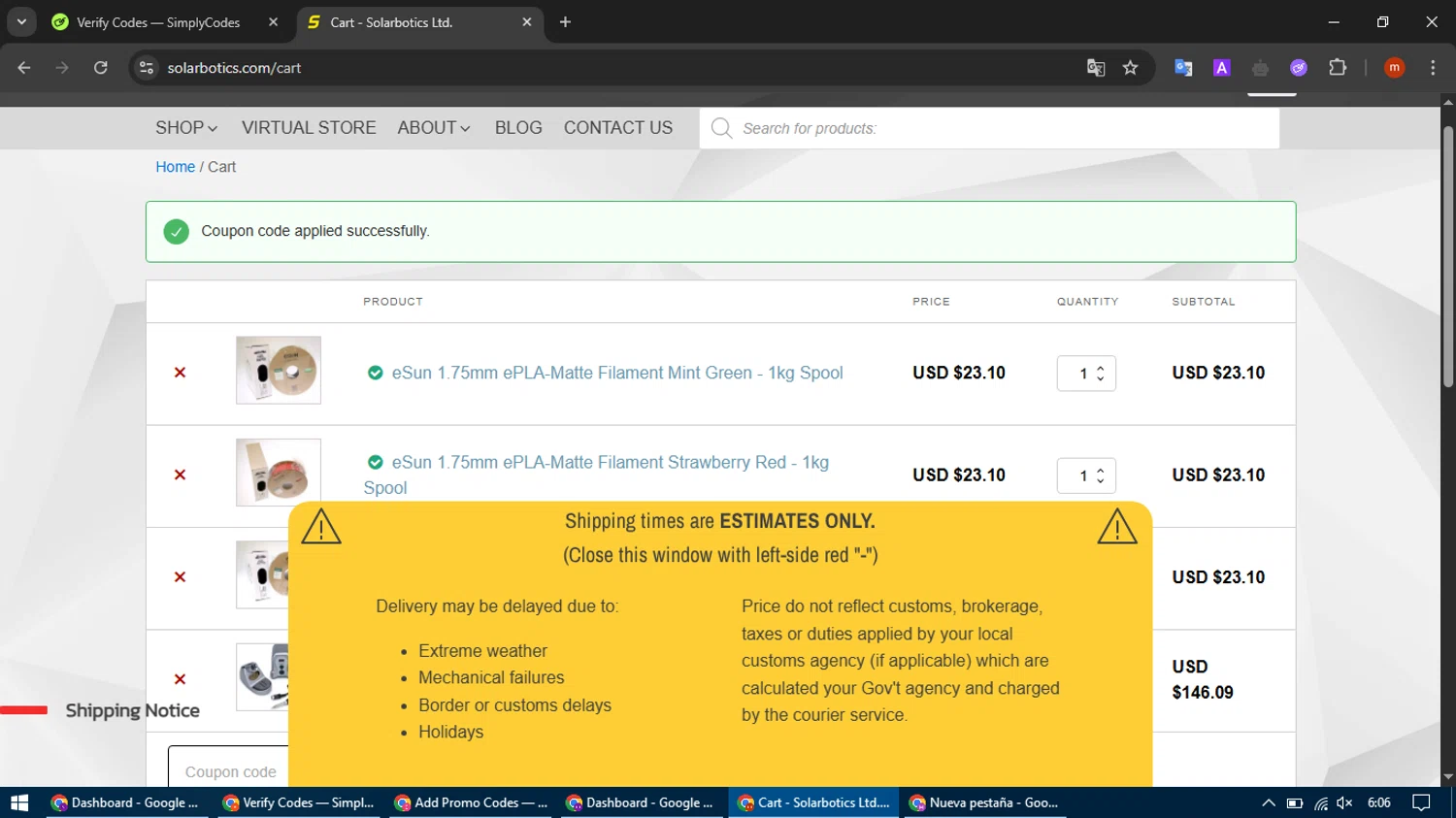Bookmark this page with the star icon
1456x818 pixels.
coord(1130,68)
